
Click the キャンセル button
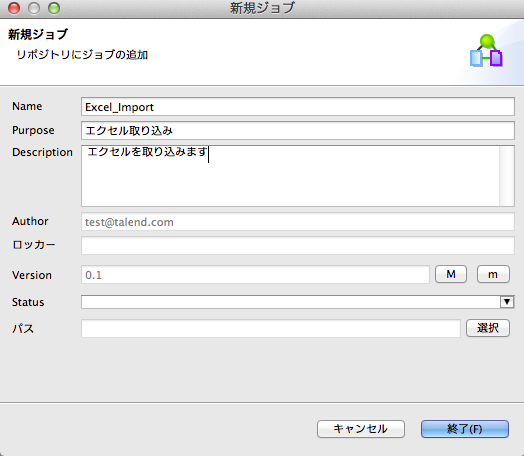361,429
